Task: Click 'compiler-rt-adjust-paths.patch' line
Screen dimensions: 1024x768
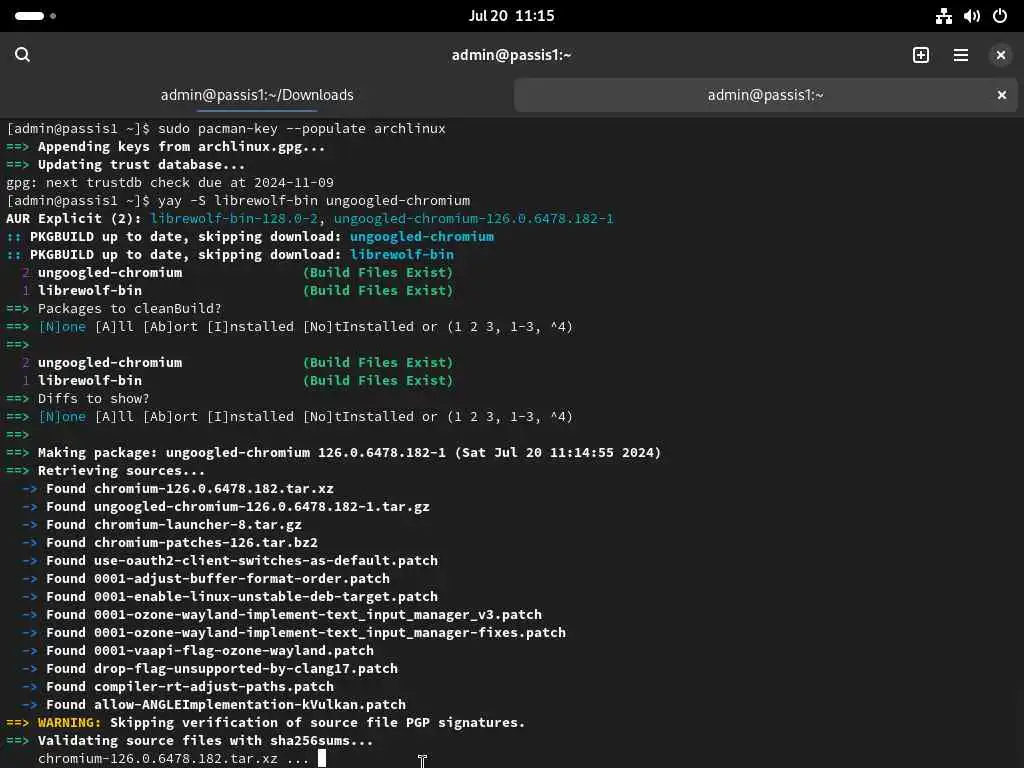Action: (x=178, y=686)
